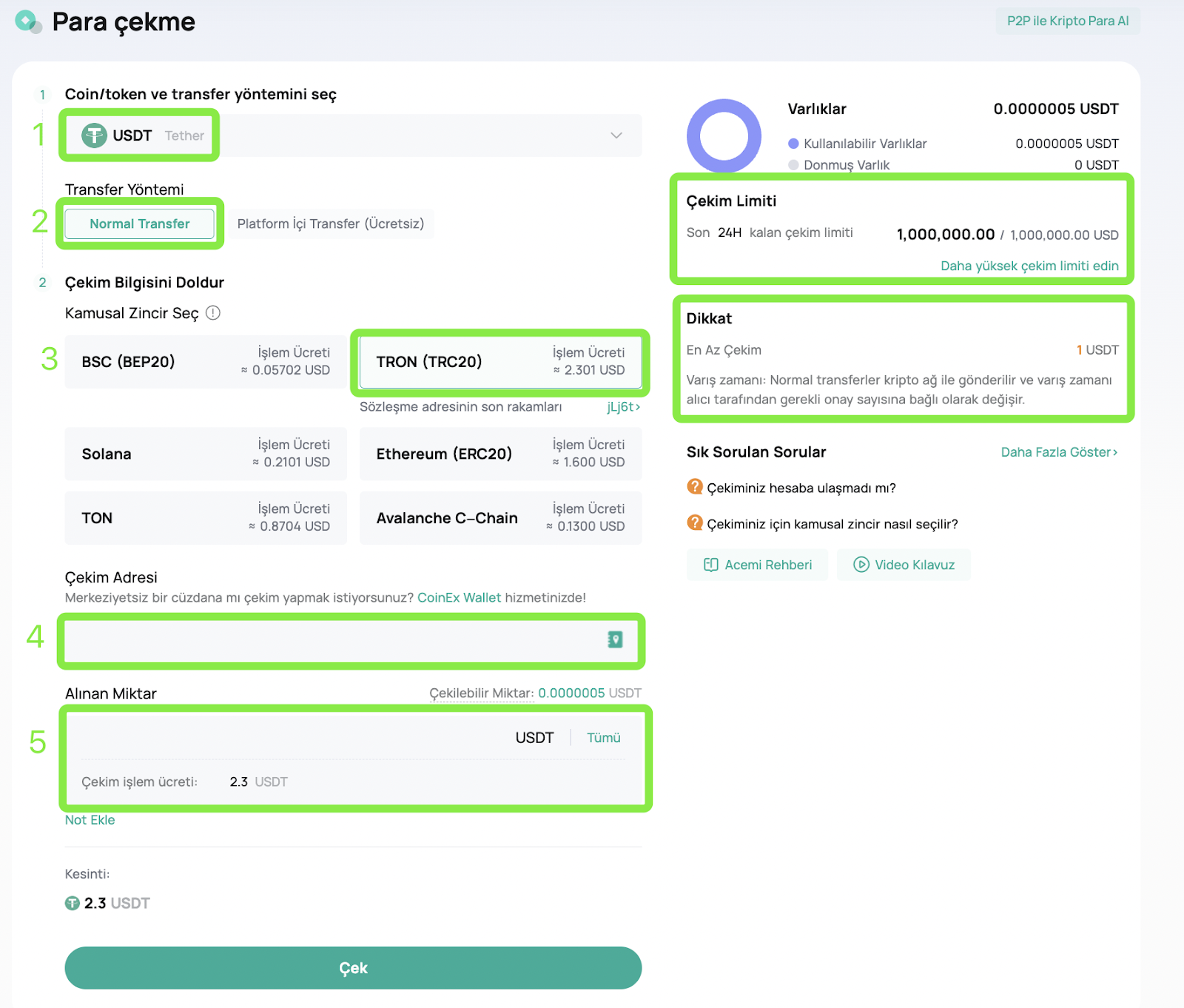Expand the coin selection dropdown arrow
This screenshot has width=1184, height=1008.
[x=616, y=135]
